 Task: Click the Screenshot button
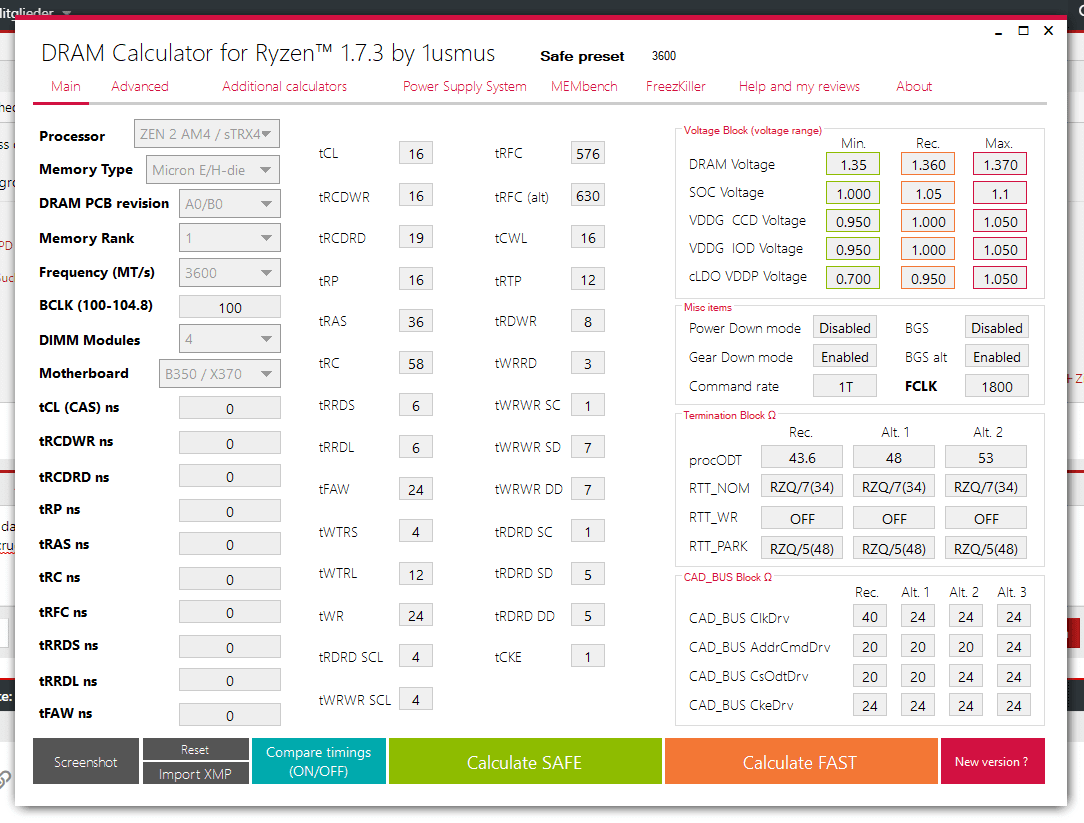(86, 761)
